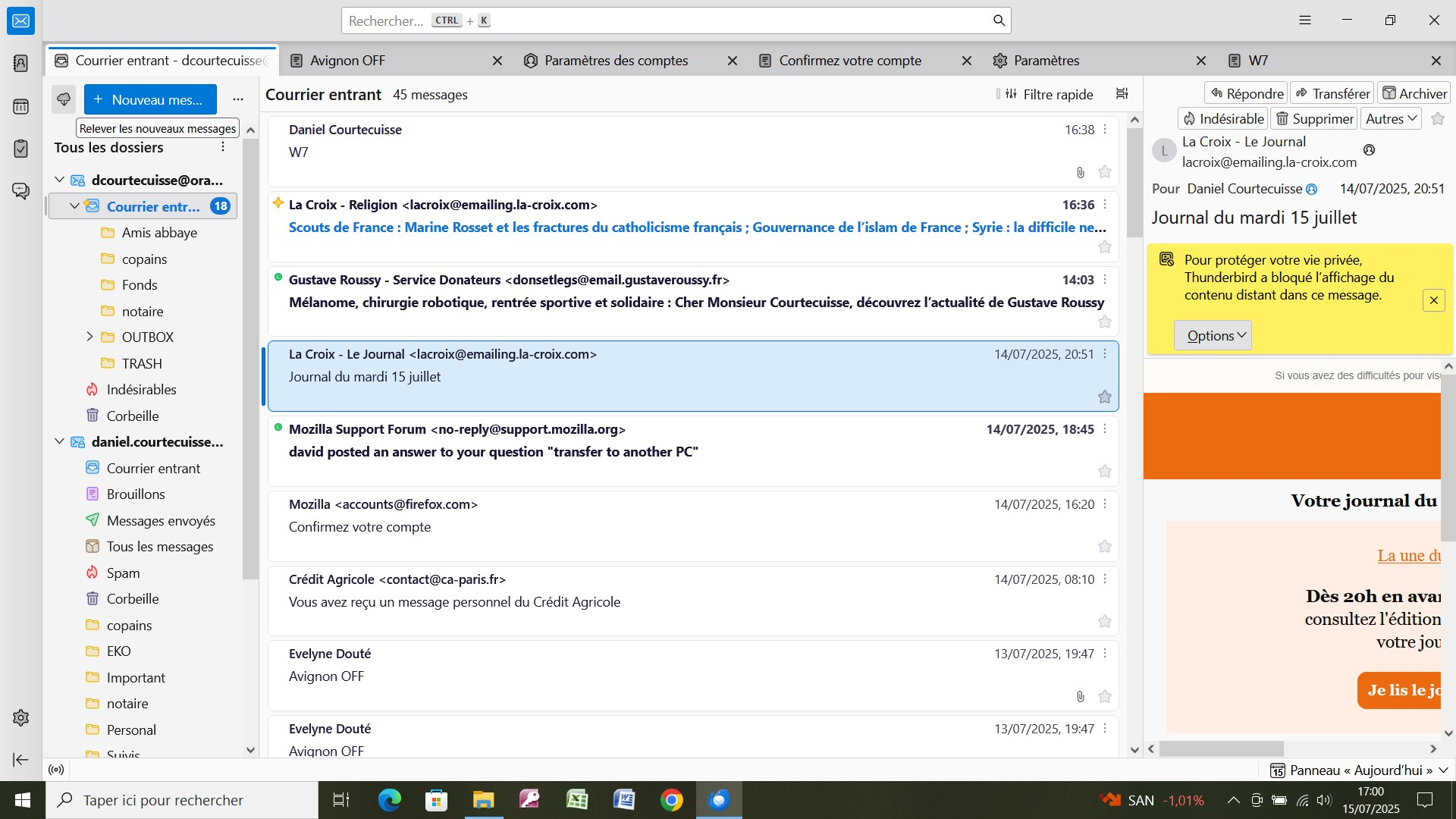Open the Mail space icon
Viewport: 1456px width, 819px height.
20,21
